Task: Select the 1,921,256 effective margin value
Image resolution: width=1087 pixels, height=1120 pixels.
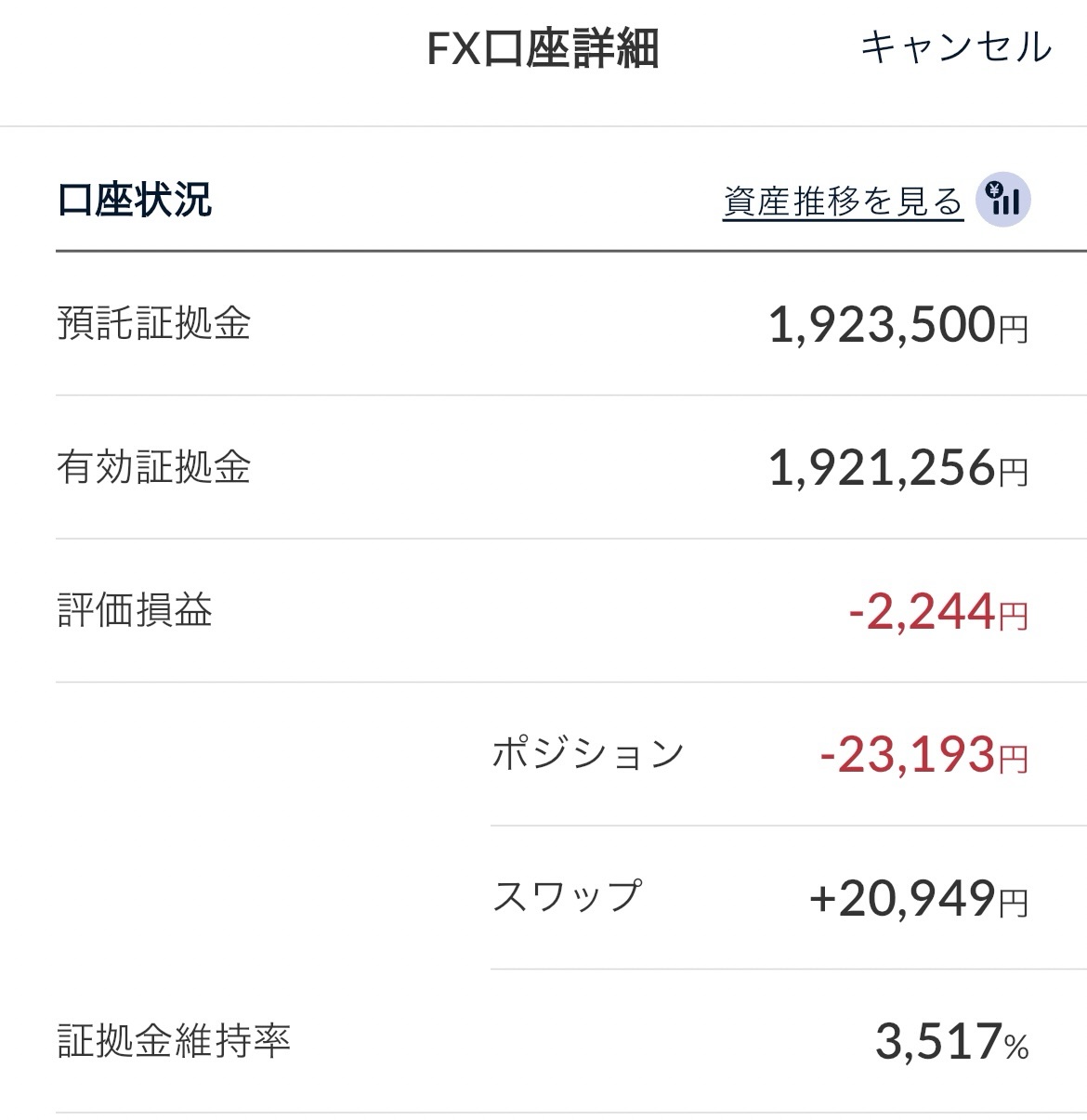Action: coord(882,469)
